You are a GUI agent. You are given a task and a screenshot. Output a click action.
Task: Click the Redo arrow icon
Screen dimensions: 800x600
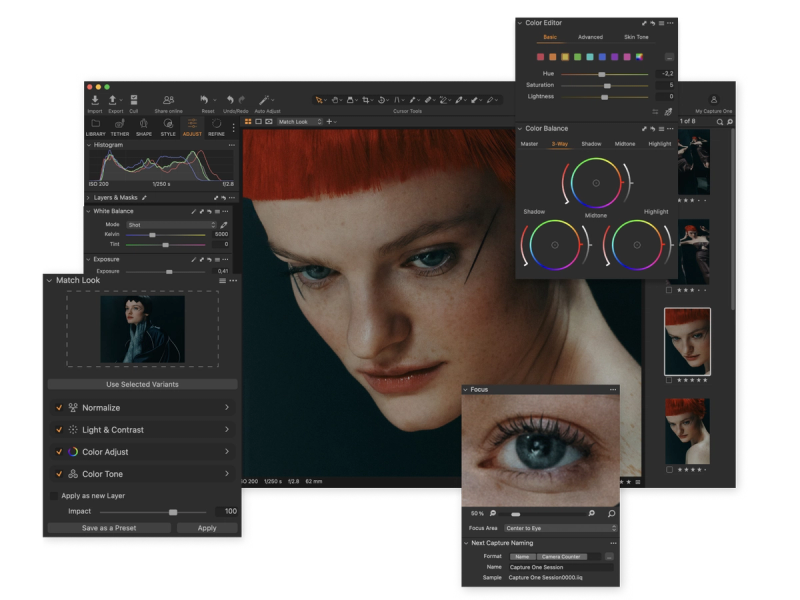tap(242, 99)
